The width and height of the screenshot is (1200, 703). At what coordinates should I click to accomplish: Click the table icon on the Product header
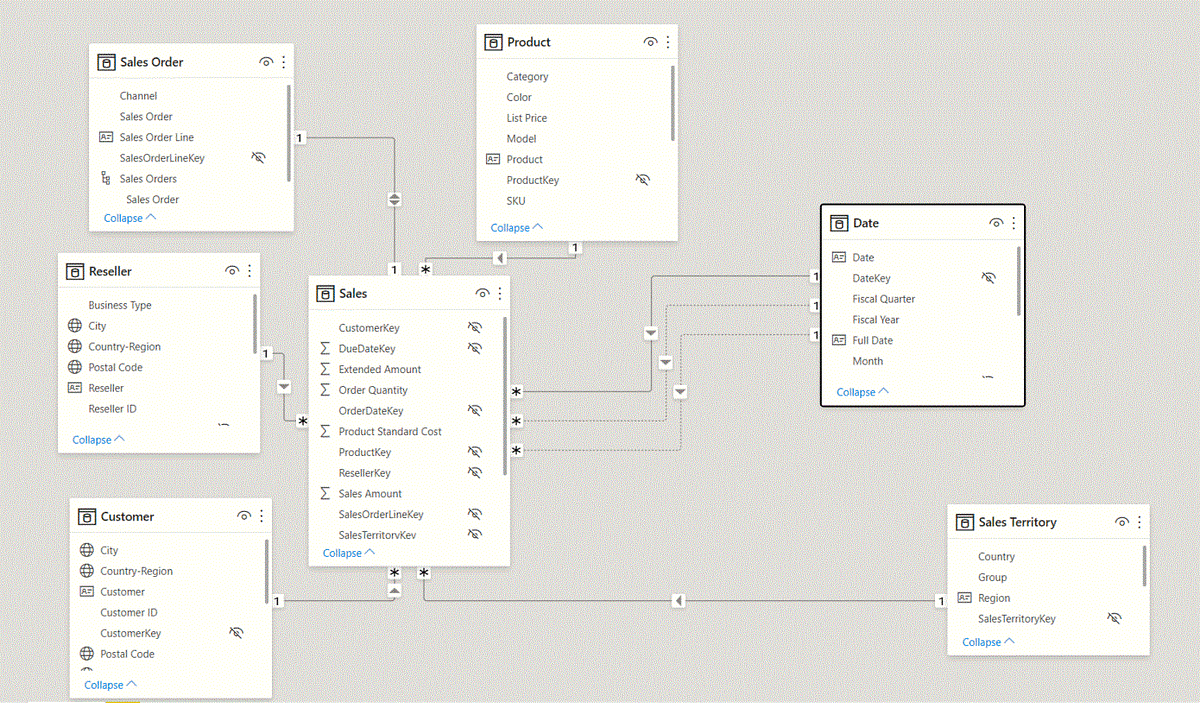493,42
